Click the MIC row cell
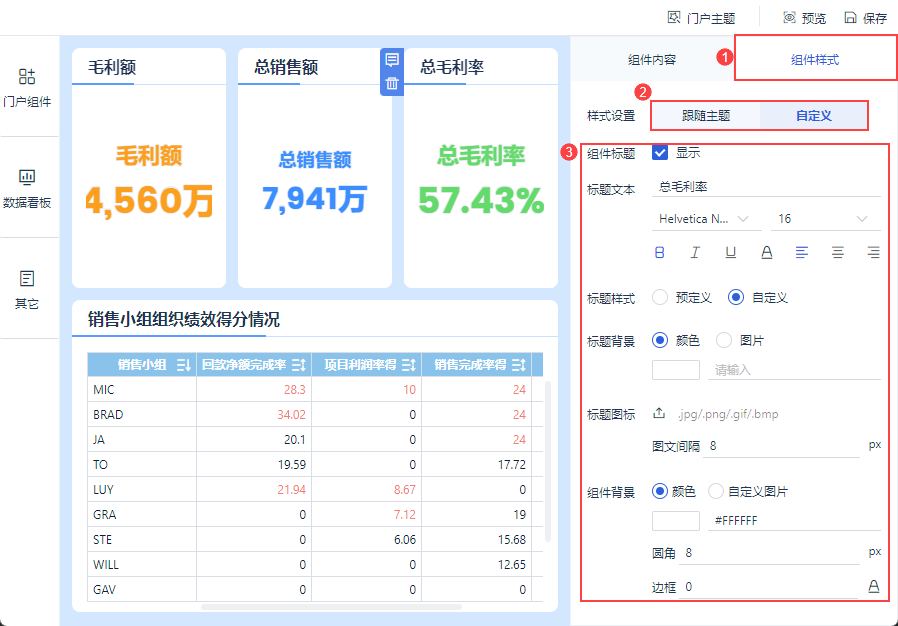Image resolution: width=898 pixels, height=626 pixels. 141,389
